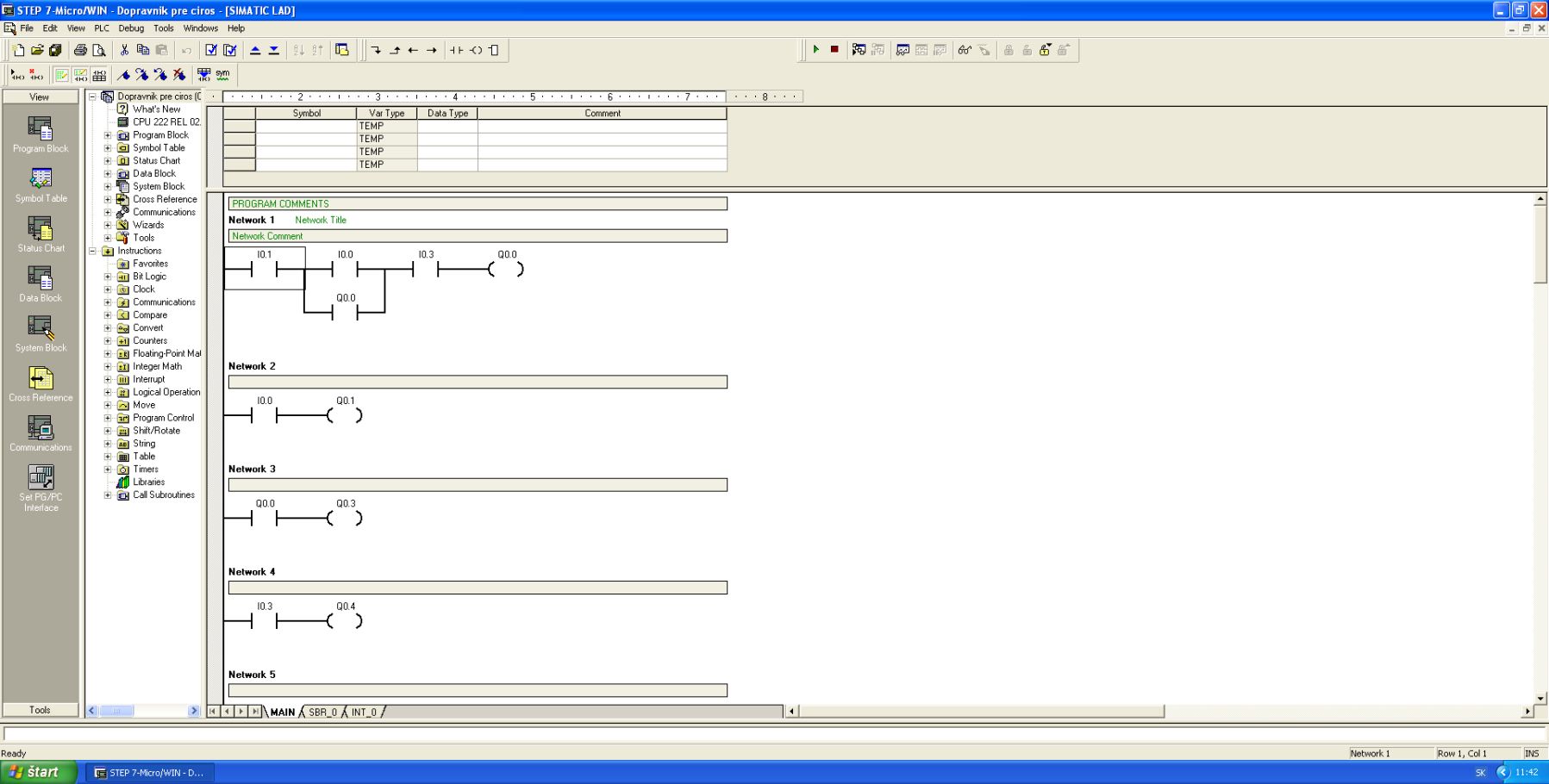Expand the Bit Logic instruction folder

[x=108, y=277]
